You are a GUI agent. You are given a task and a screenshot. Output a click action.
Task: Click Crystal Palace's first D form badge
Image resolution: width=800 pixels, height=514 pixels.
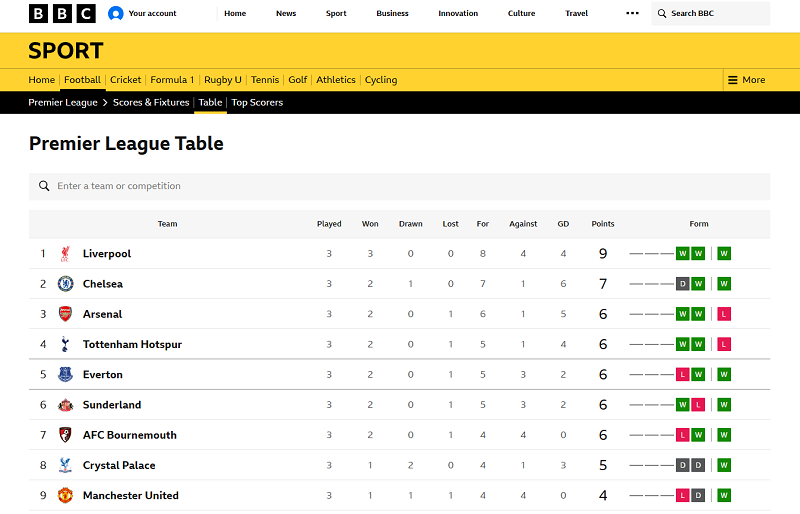pos(683,466)
